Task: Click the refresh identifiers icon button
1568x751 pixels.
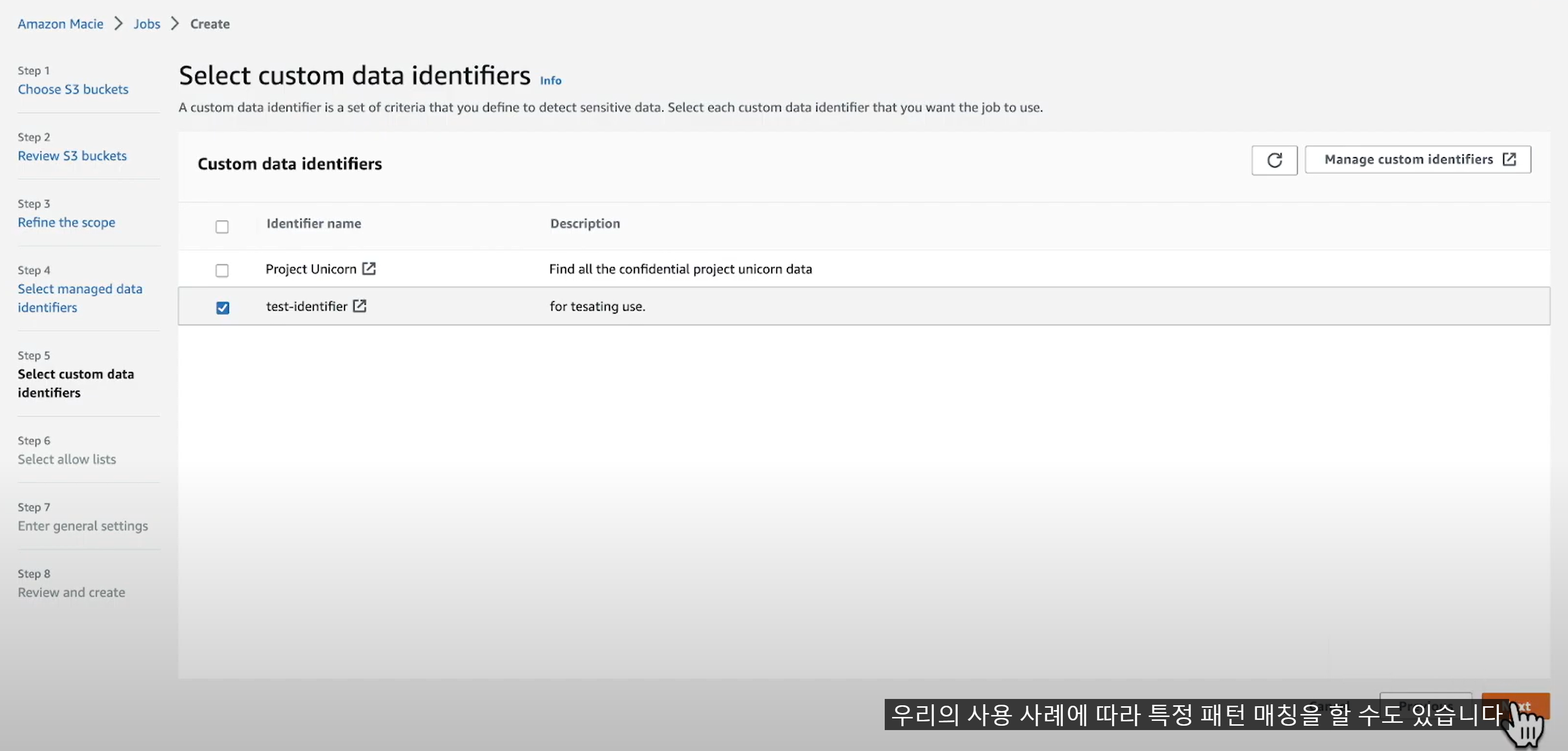Action: pos(1274,160)
